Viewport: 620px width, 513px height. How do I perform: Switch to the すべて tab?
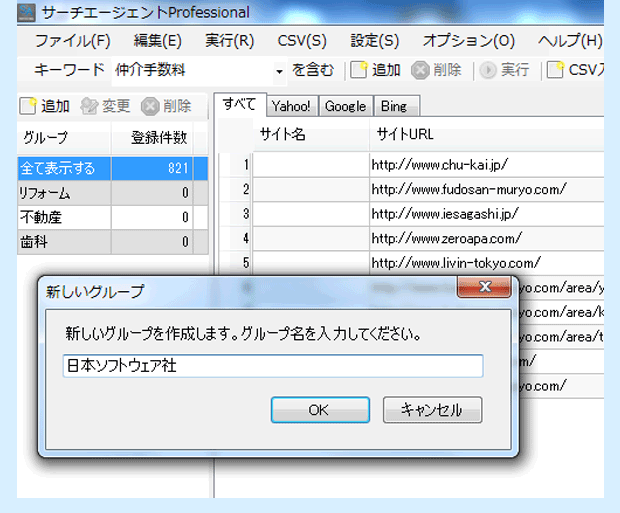240,104
